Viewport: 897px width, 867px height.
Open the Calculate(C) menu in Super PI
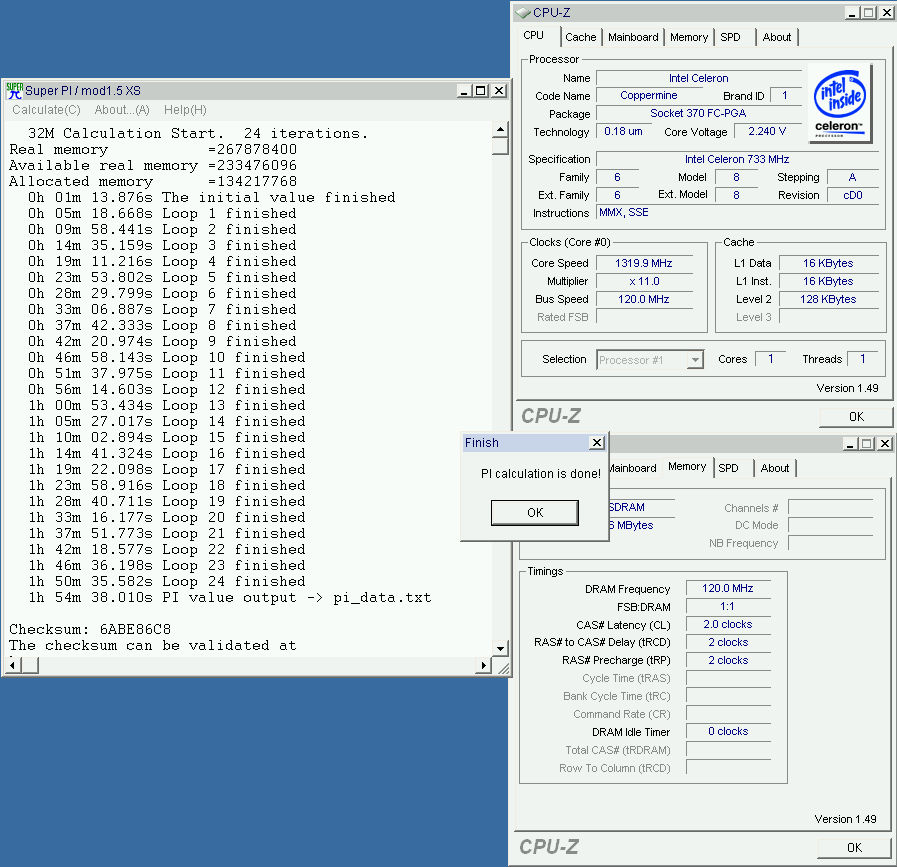pos(46,110)
